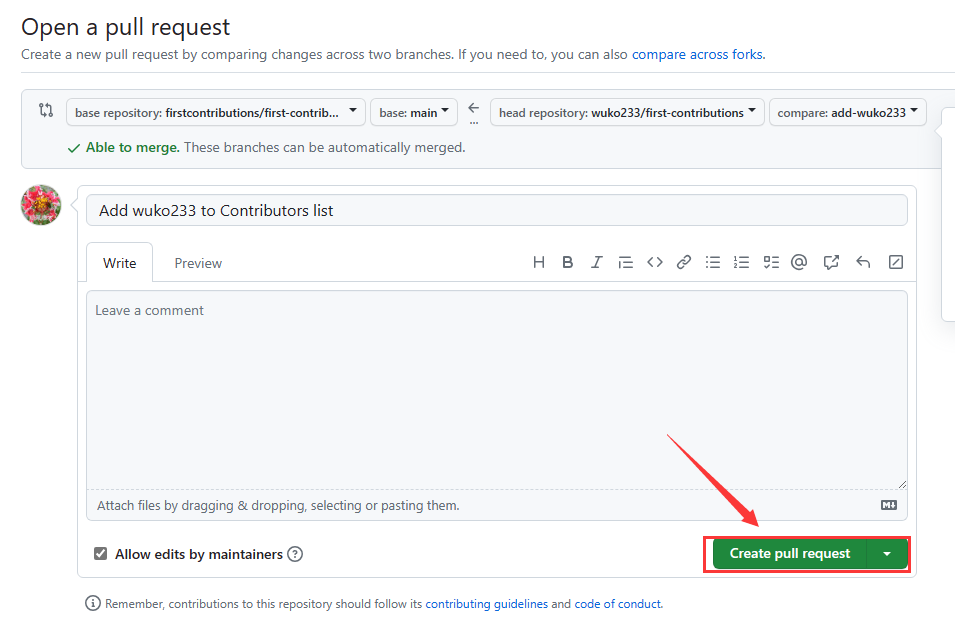The width and height of the screenshot is (955, 625).
Task: Apply bold formatting in editor toolbar
Action: (568, 263)
